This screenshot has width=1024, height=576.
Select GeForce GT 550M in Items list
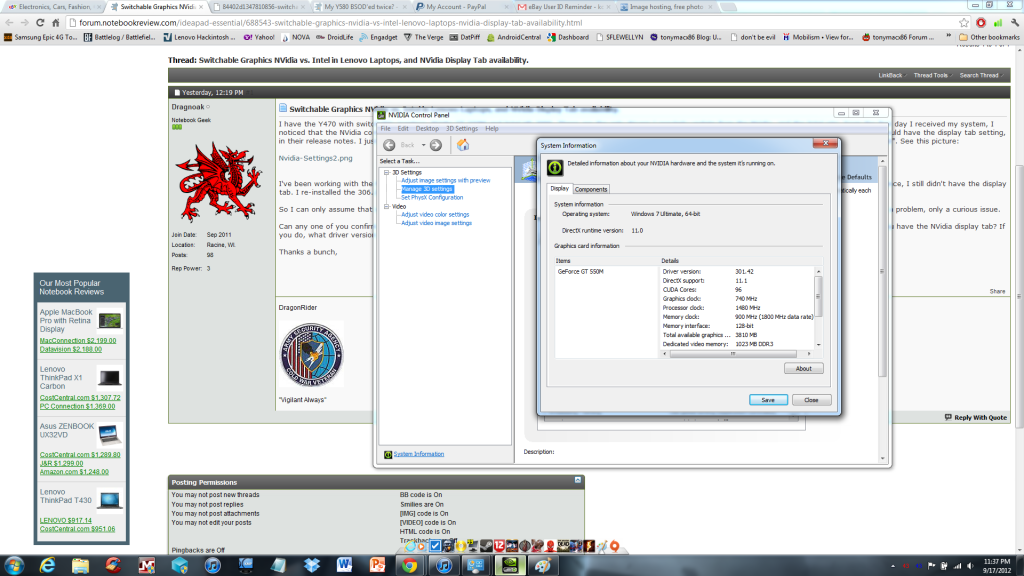580,272
